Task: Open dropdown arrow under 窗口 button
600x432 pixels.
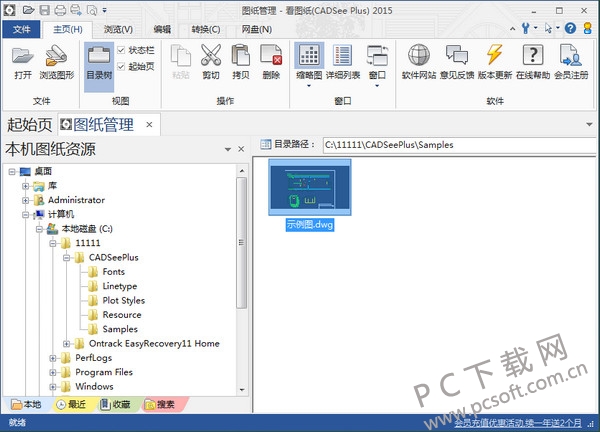Action: [377, 86]
